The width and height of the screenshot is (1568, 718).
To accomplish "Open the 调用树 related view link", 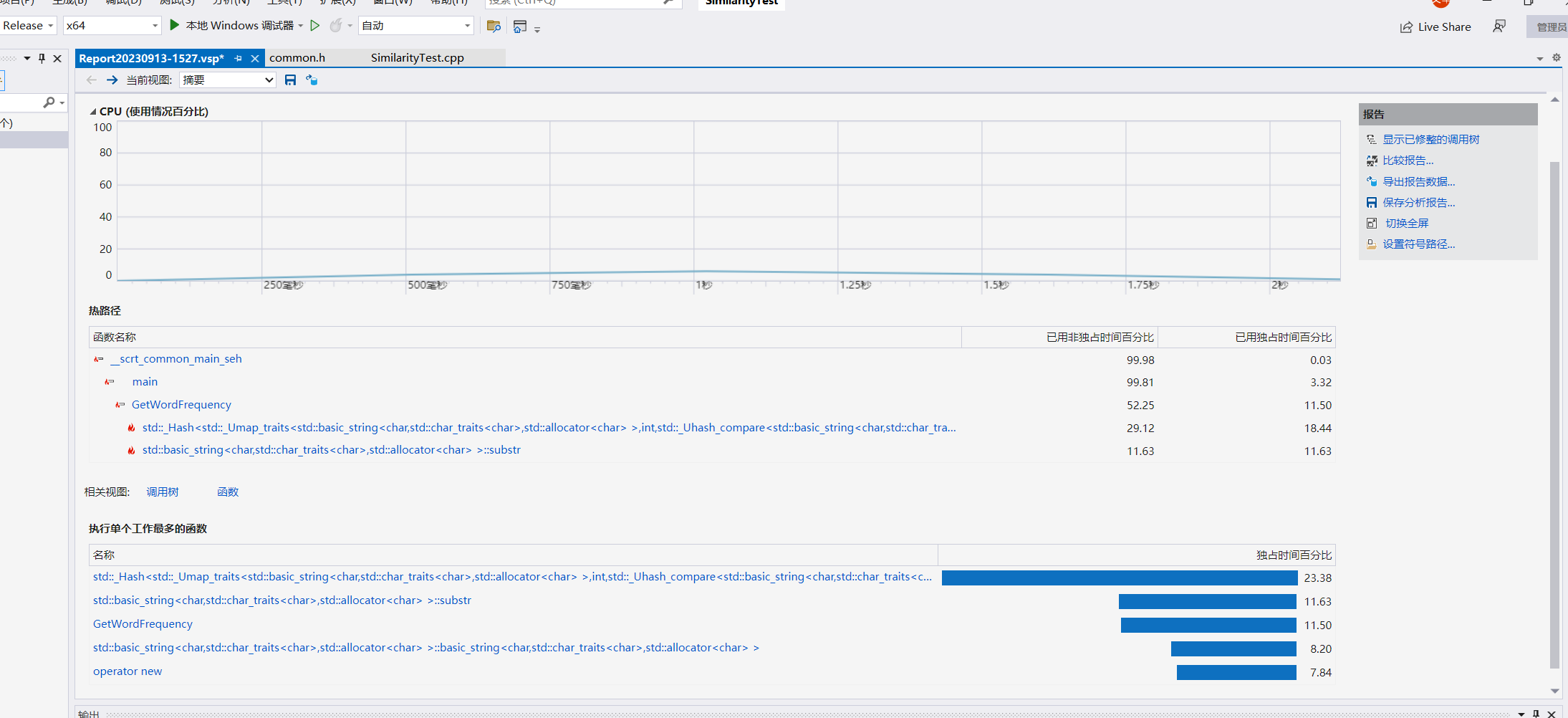I will [163, 492].
